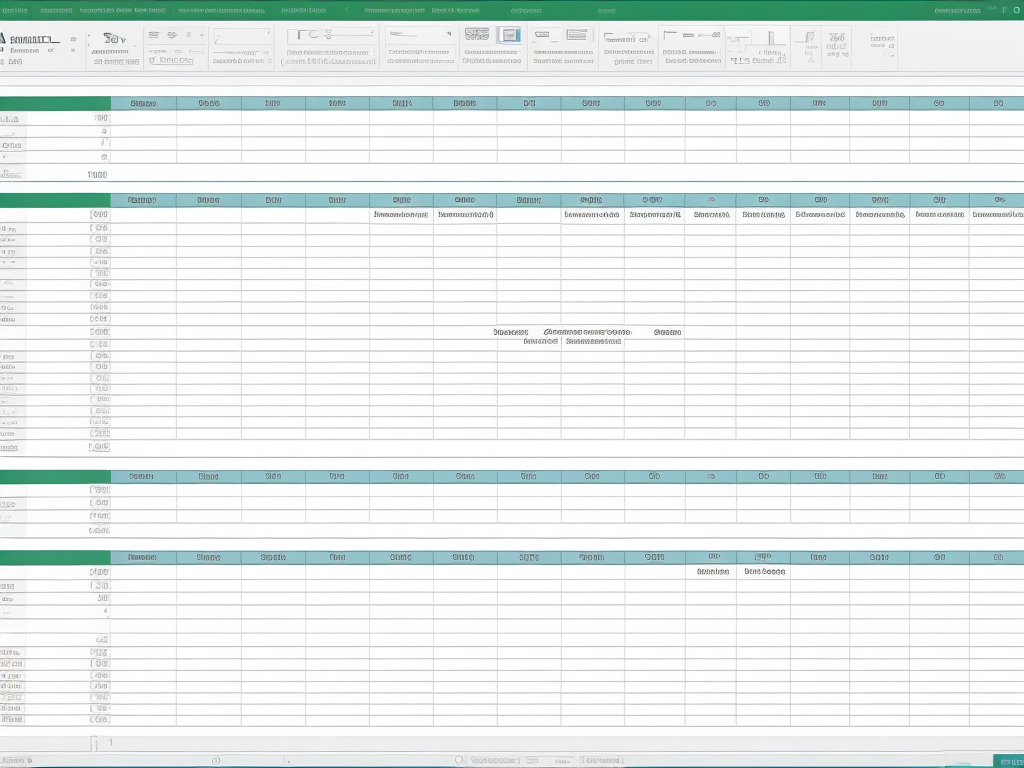
Task: Click the zoom slider area in bottom status bar
Action: [x=600, y=760]
